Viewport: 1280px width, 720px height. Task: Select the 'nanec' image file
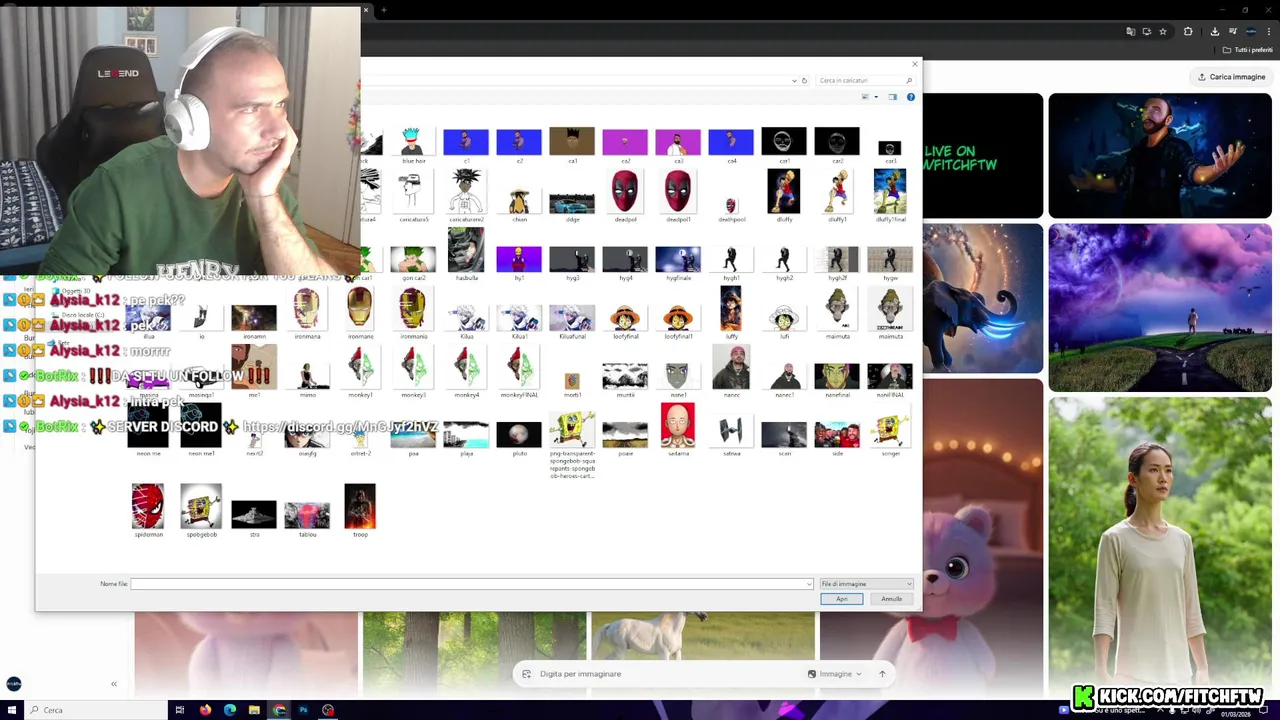(x=731, y=372)
